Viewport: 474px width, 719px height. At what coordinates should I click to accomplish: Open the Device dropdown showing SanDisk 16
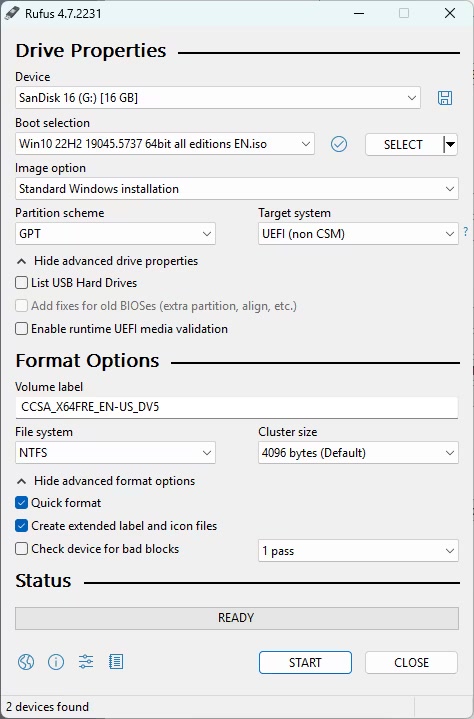[218, 98]
